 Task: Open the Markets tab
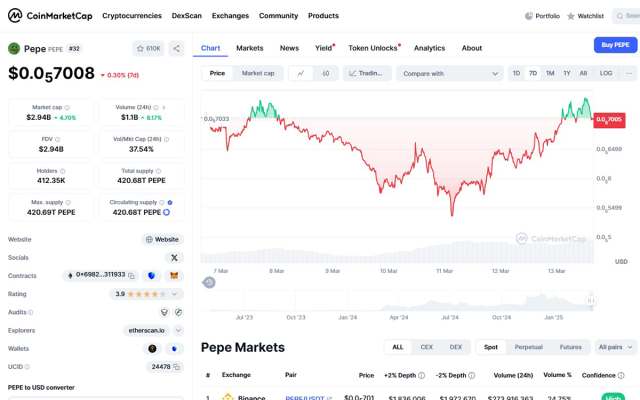point(250,48)
